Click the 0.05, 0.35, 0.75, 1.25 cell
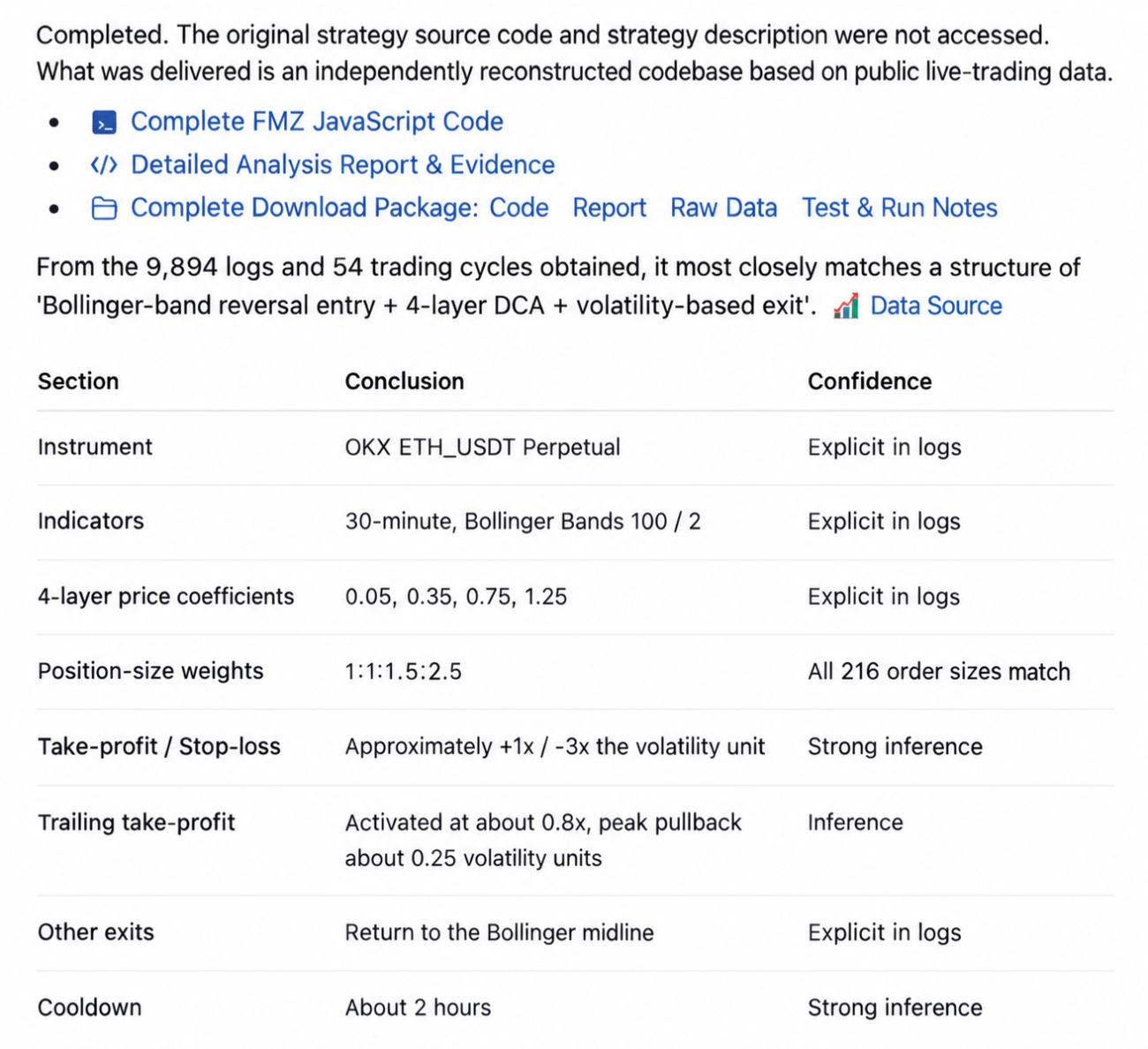1148x1049 pixels. tap(456, 597)
